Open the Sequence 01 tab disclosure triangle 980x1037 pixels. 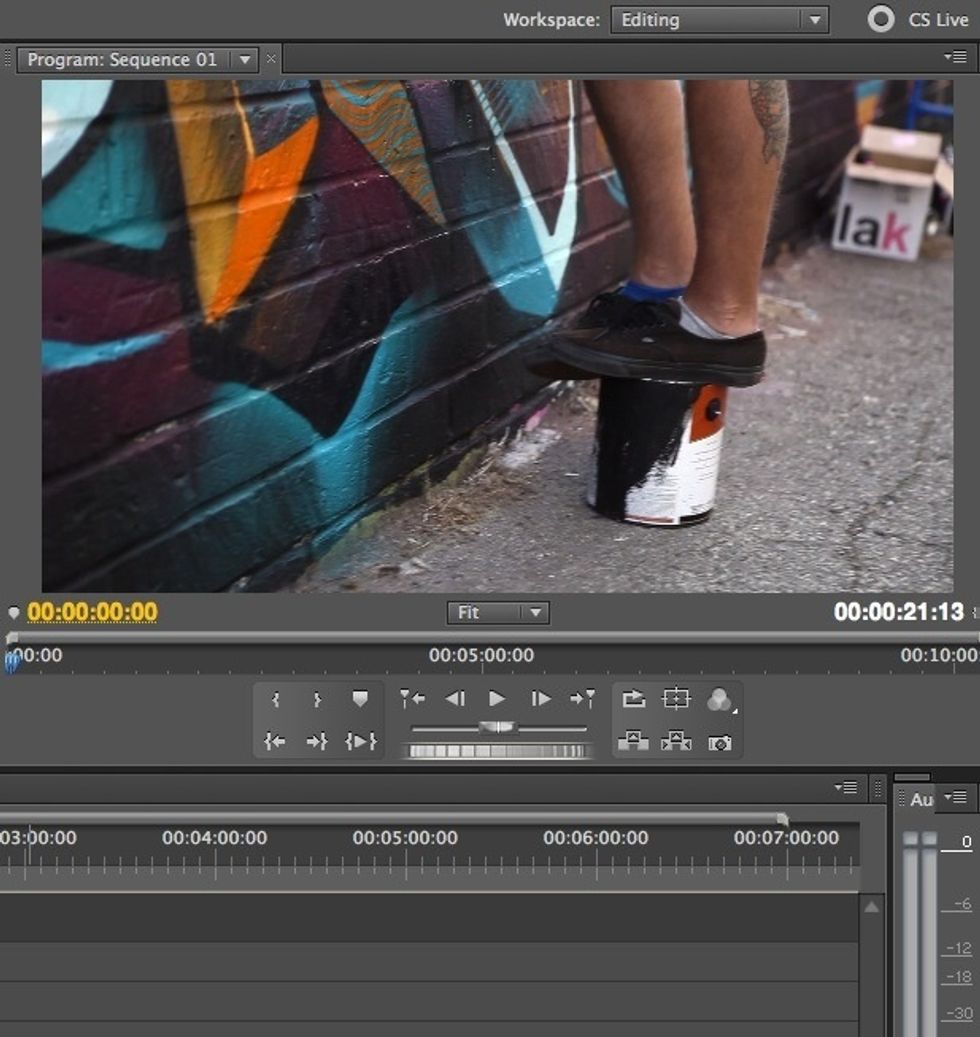[245, 59]
